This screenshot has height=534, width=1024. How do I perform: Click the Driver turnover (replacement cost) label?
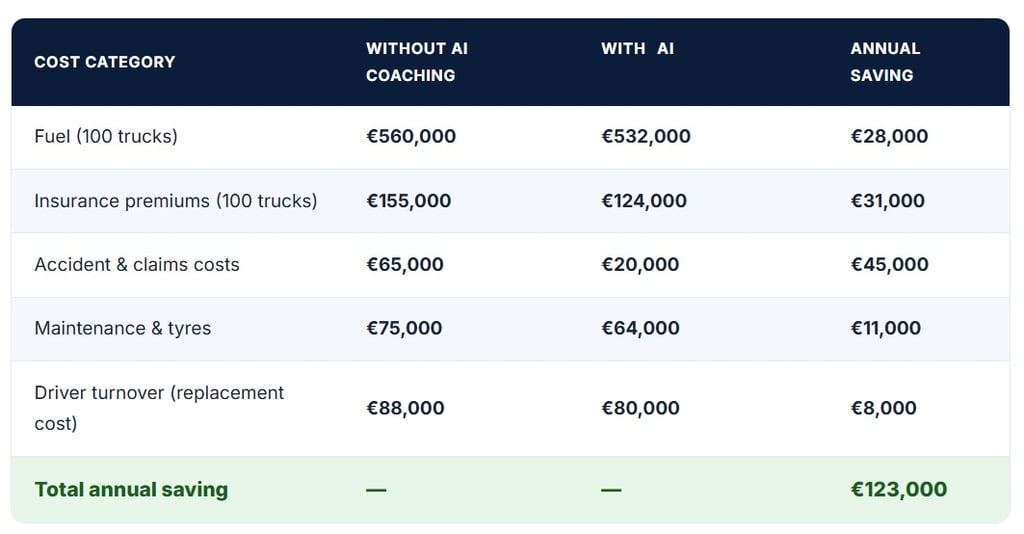coord(159,408)
